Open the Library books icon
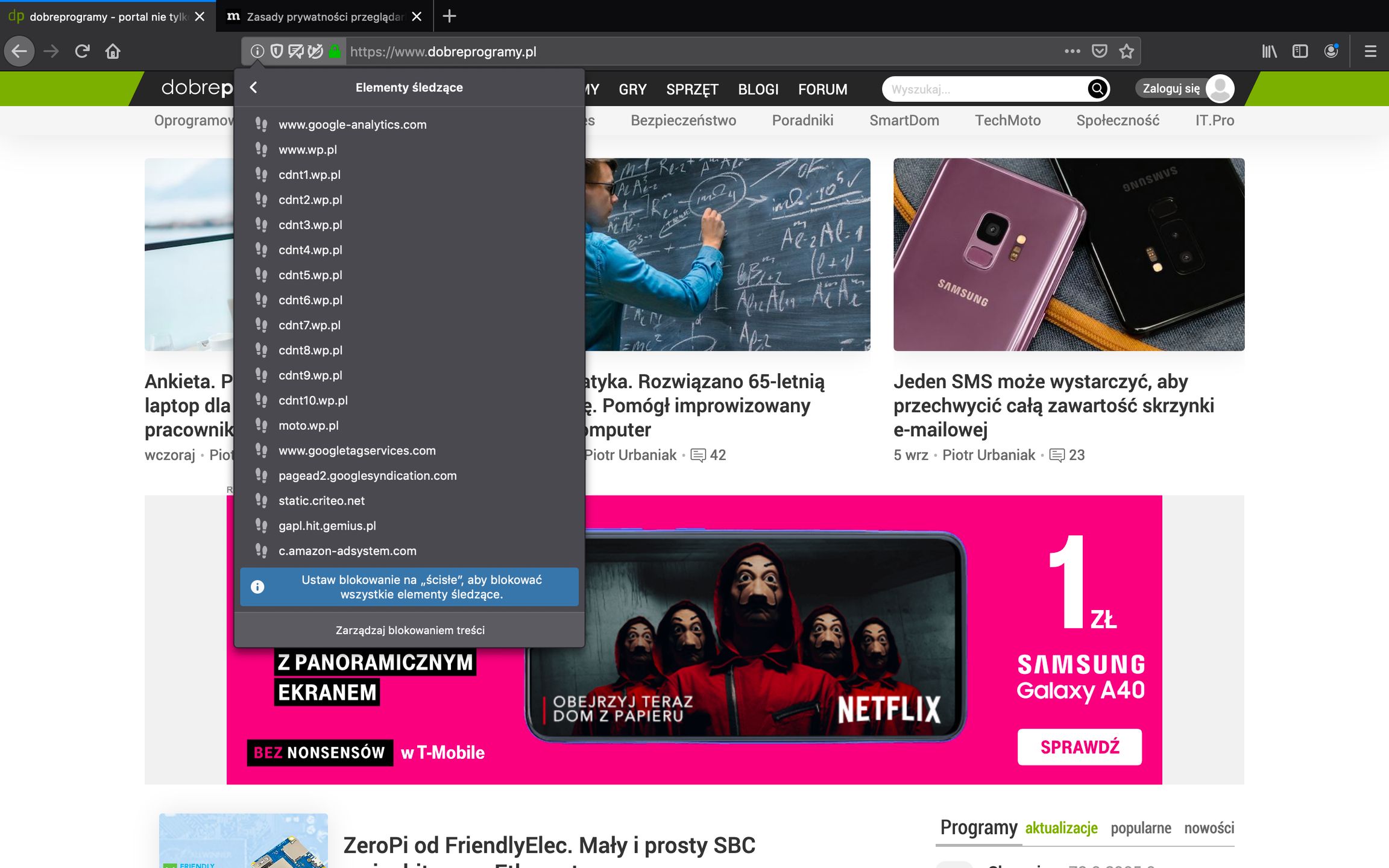The height and width of the screenshot is (868, 1389). pyautogui.click(x=1269, y=52)
